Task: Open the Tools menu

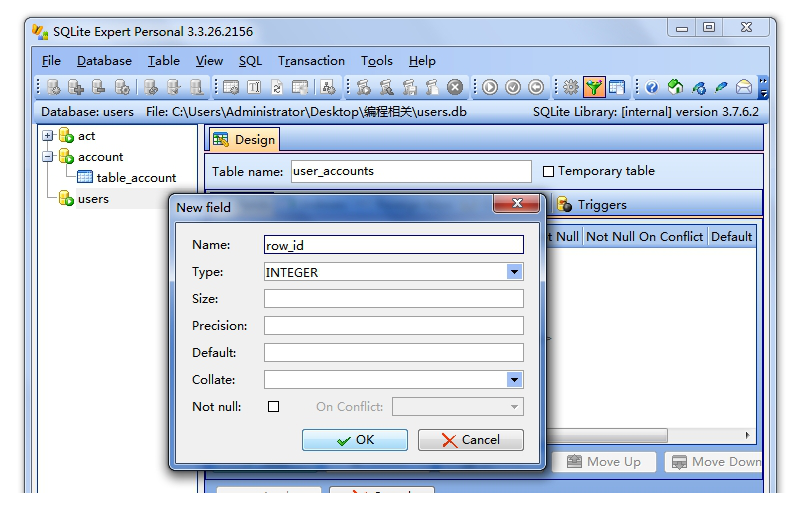Action: click(377, 61)
